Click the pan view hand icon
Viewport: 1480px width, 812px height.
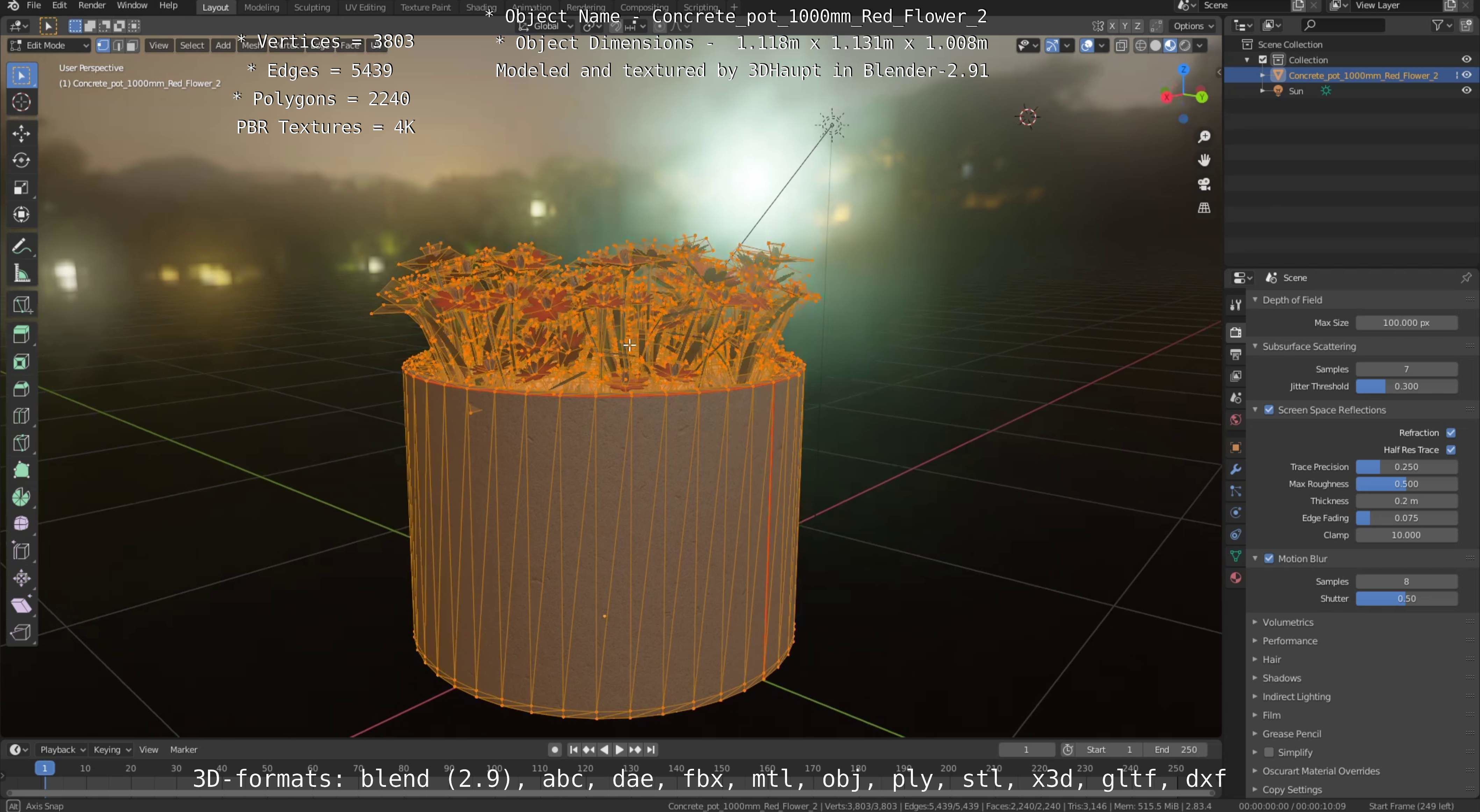[x=1204, y=160]
